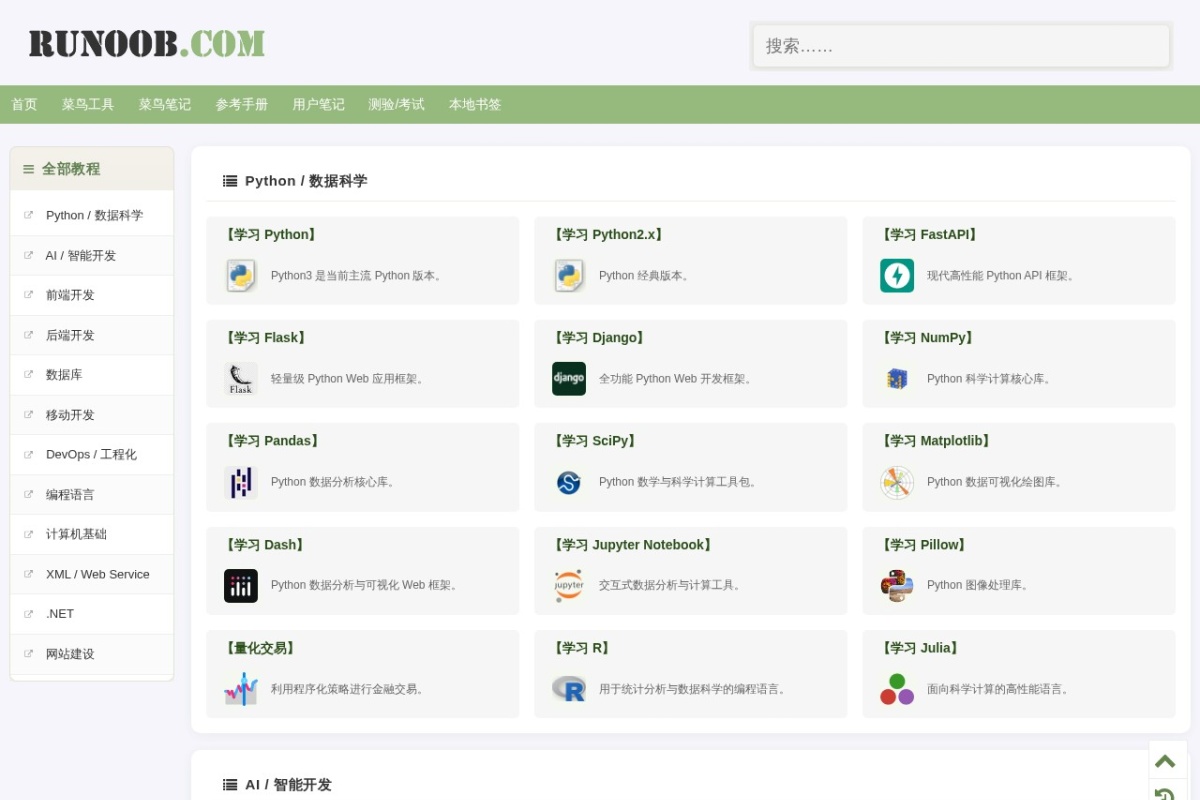Viewport: 1200px width, 800px height.
Task: Select .NET in sidebar
Action: pos(92,614)
